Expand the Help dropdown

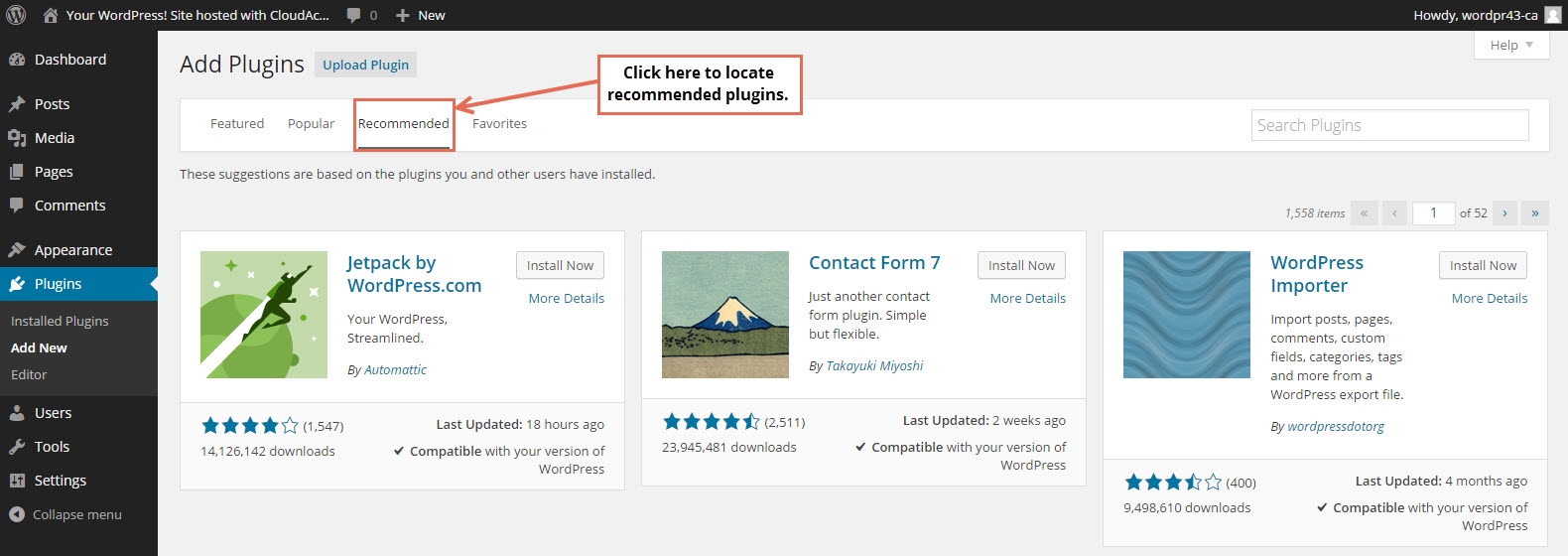click(x=1511, y=45)
